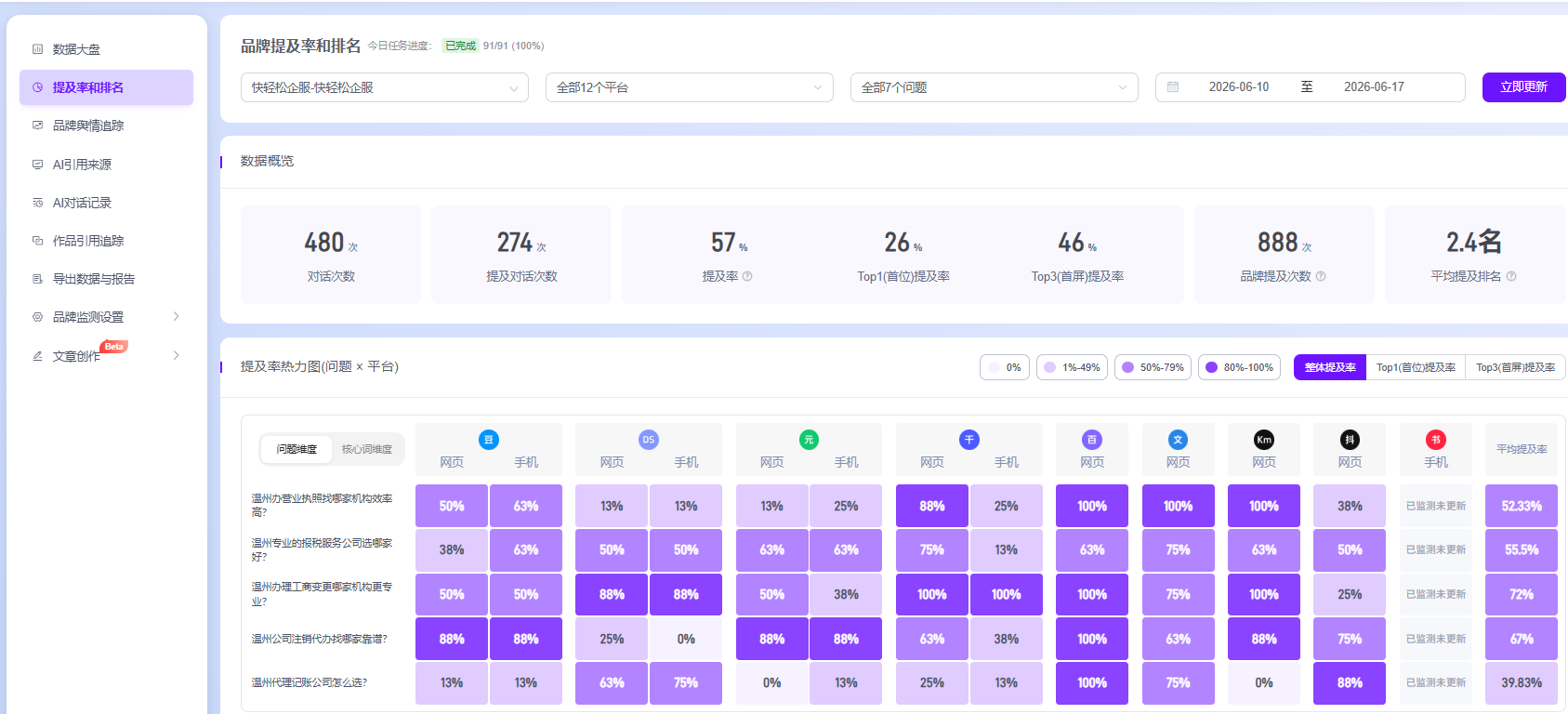1568x714 pixels.
Task: Open 导出数据与报告 in the sidebar
Action: pos(106,279)
